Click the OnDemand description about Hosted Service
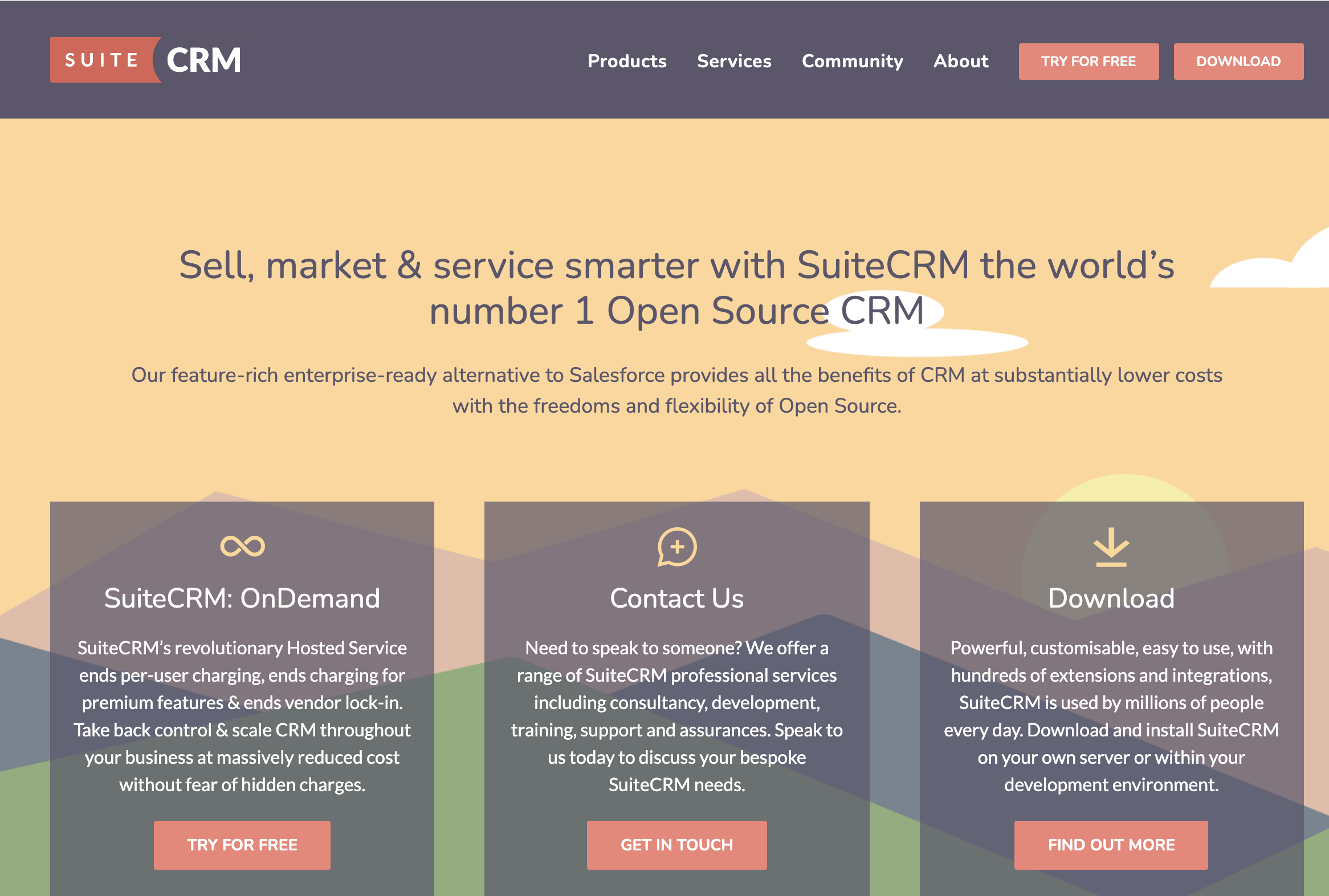 (x=242, y=716)
